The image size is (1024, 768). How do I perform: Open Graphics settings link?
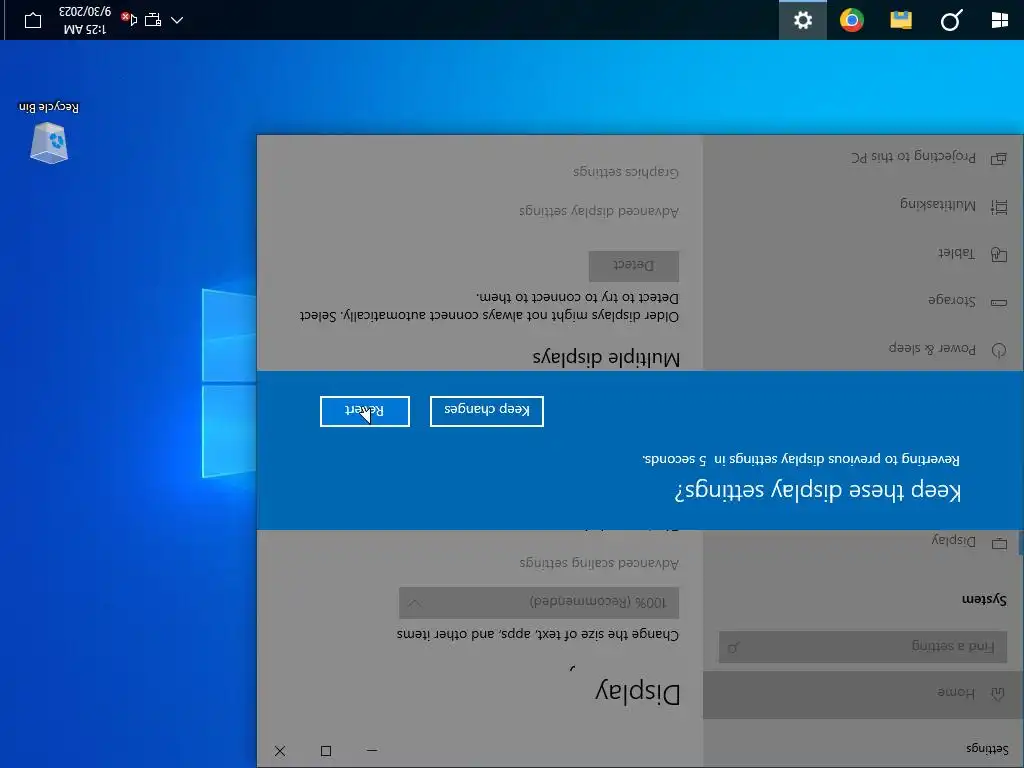pos(626,172)
